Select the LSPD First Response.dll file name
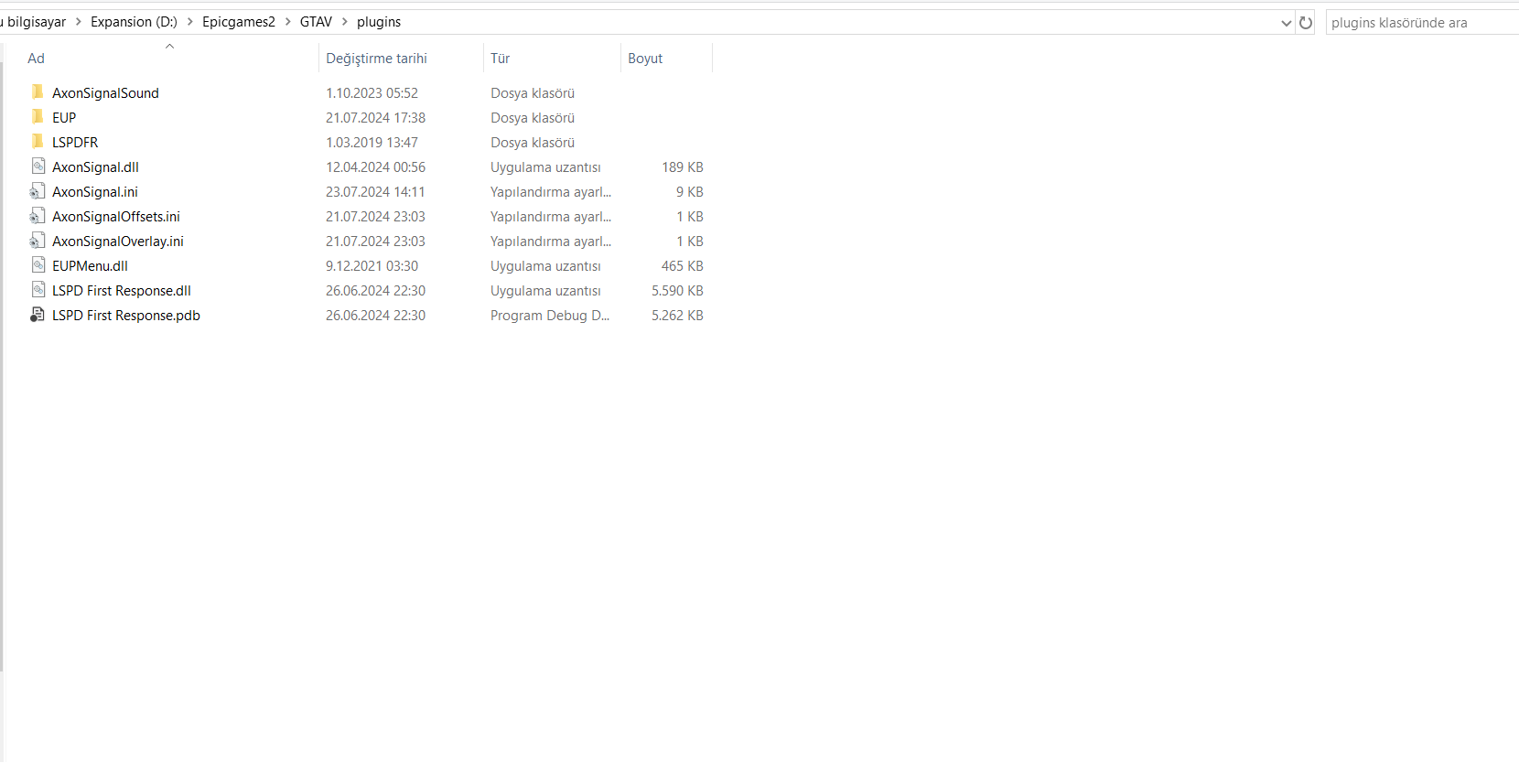The height and width of the screenshot is (784, 1519). (x=122, y=291)
